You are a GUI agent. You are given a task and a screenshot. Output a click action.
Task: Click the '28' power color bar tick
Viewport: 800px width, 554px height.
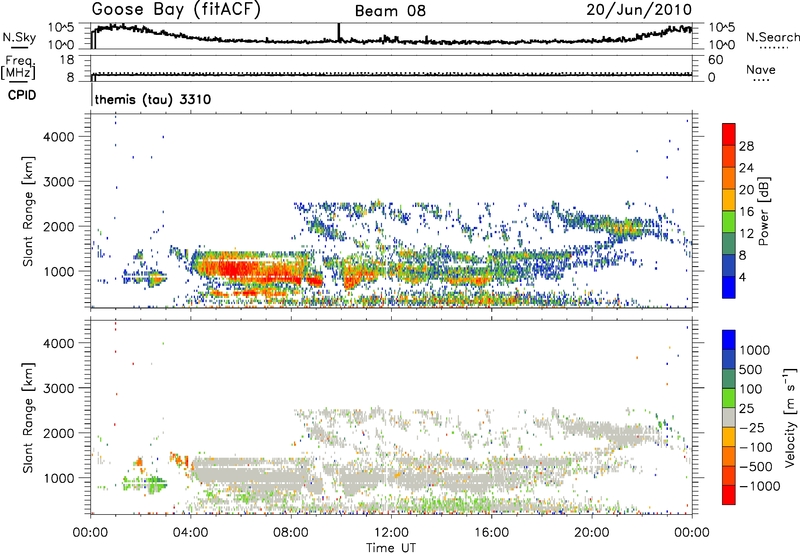tap(746, 146)
